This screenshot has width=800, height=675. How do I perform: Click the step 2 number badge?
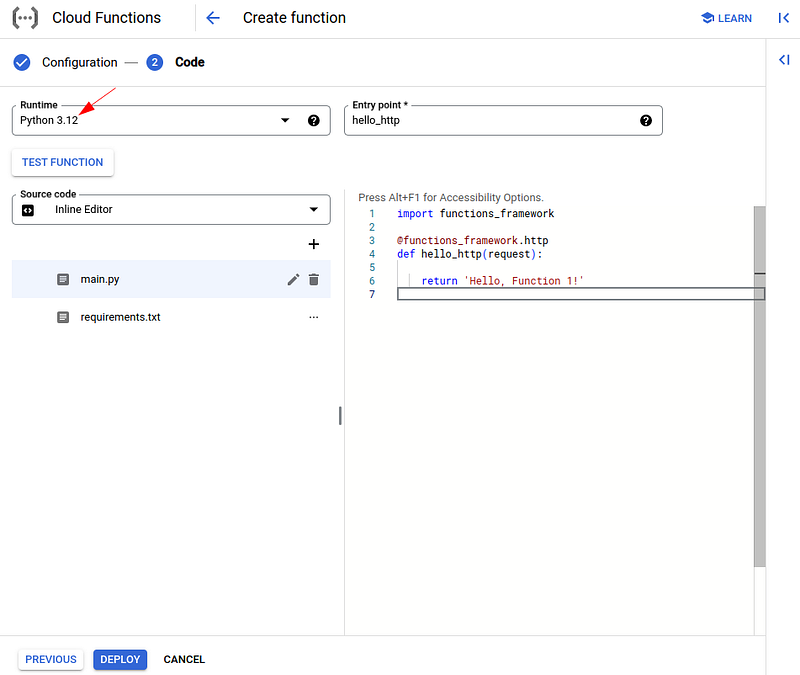(x=155, y=62)
